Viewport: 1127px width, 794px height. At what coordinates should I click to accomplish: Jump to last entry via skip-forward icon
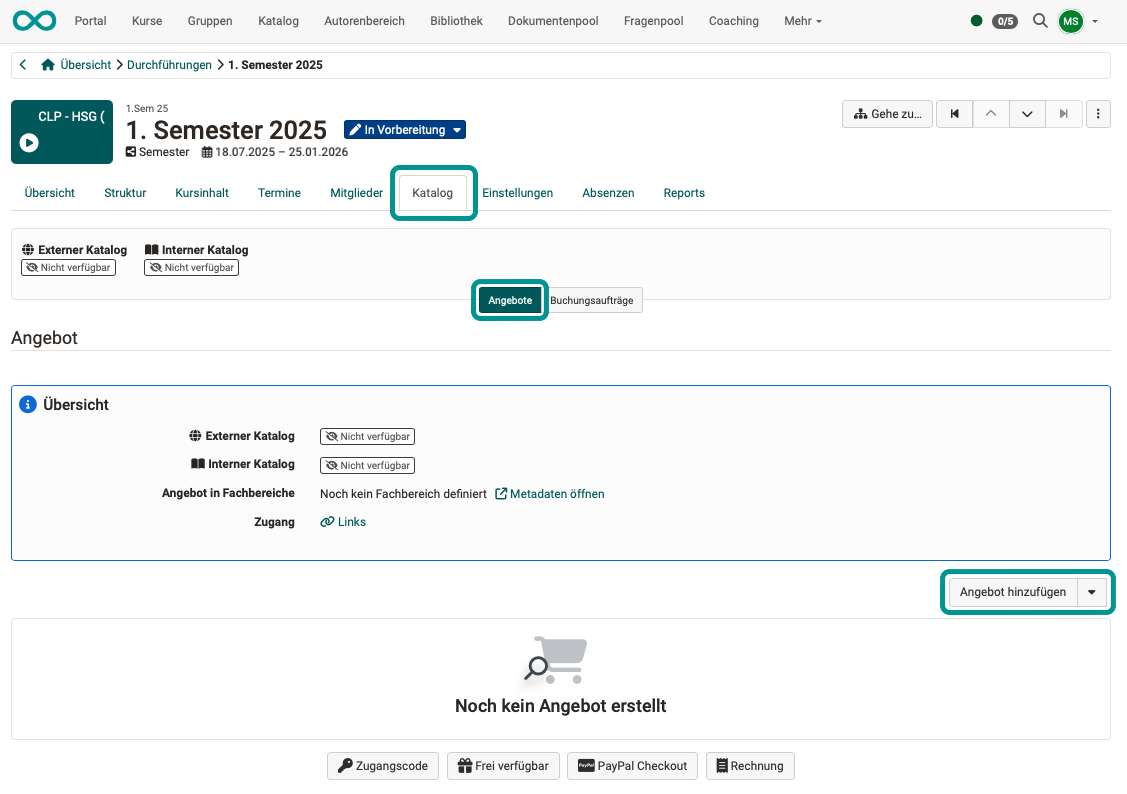pos(1064,113)
